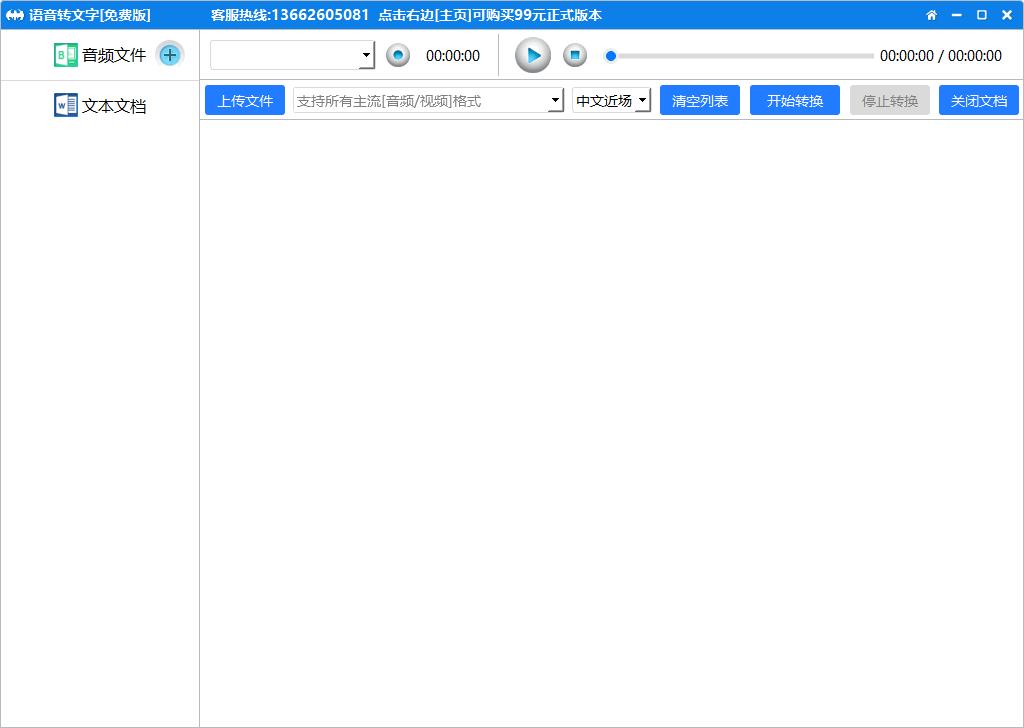Image resolution: width=1024 pixels, height=728 pixels.
Task: Click the Word 文本文档 icon
Action: click(65, 105)
